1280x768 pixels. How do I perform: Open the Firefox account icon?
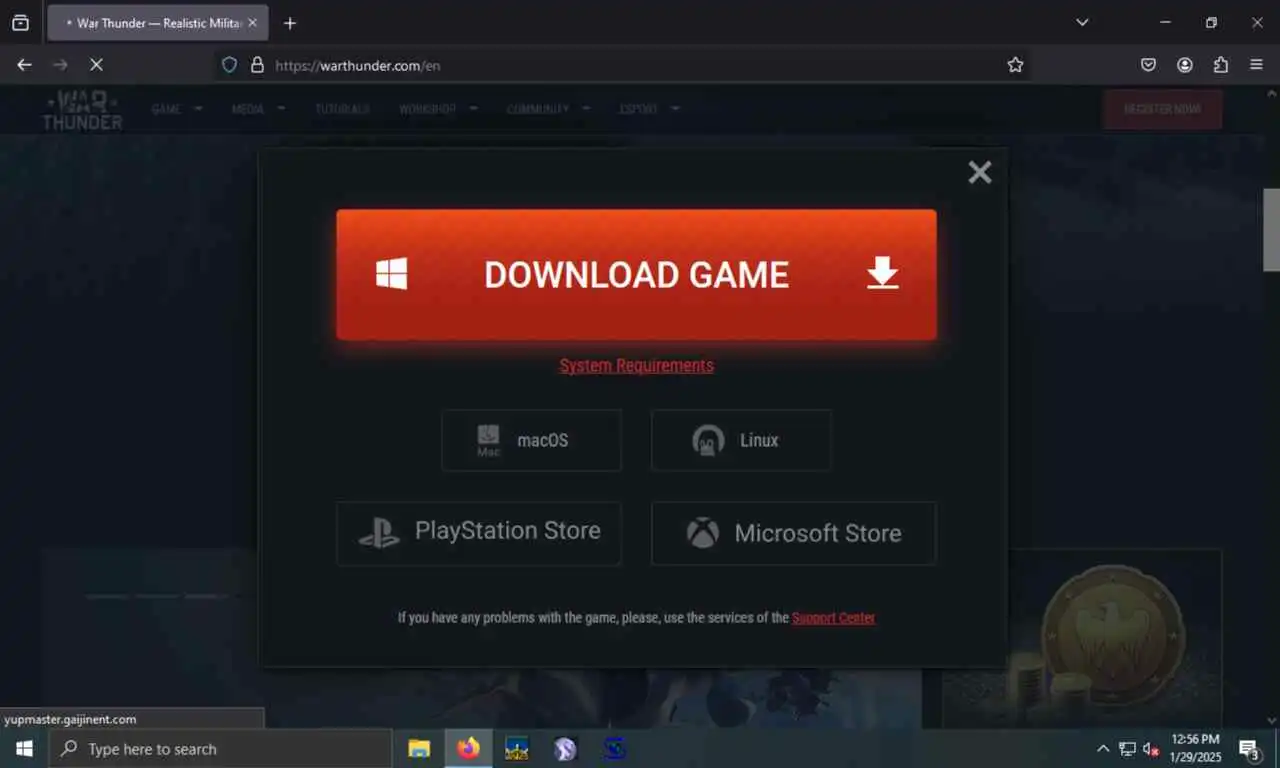pos(1185,65)
